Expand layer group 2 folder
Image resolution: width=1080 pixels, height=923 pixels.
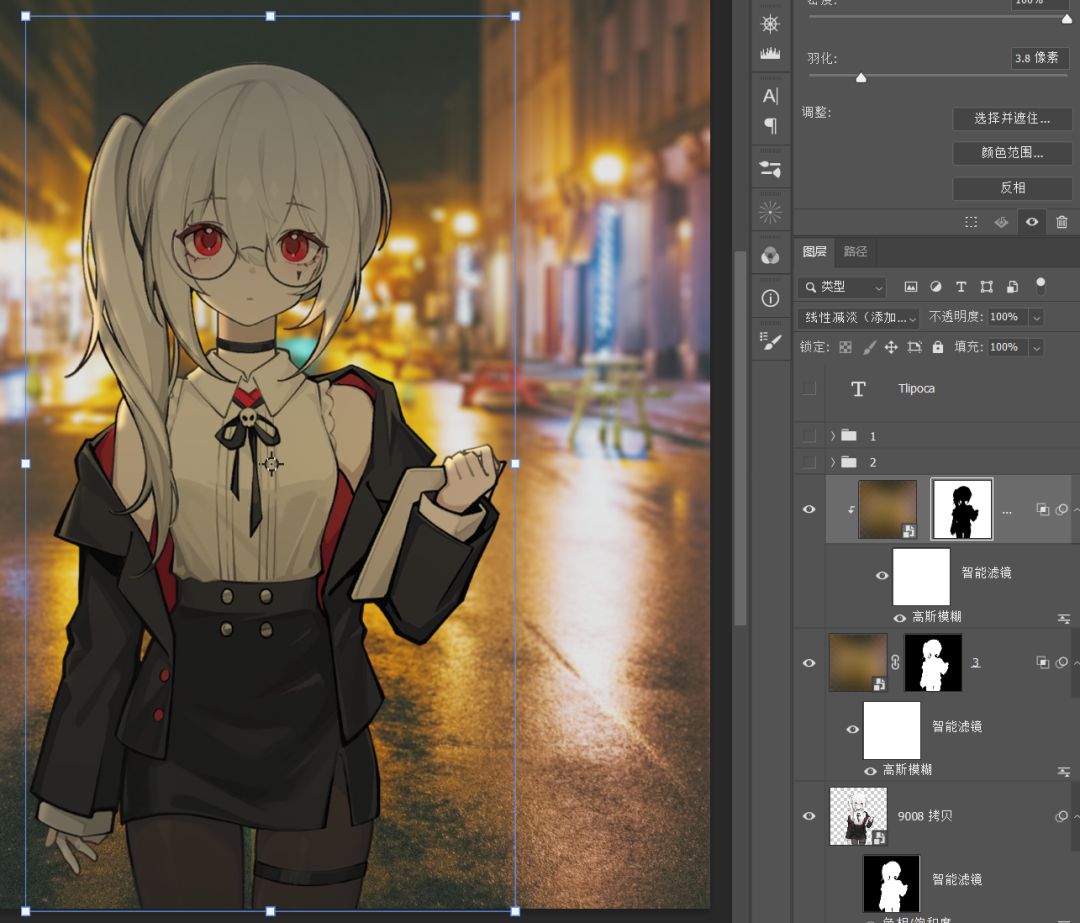click(833, 462)
